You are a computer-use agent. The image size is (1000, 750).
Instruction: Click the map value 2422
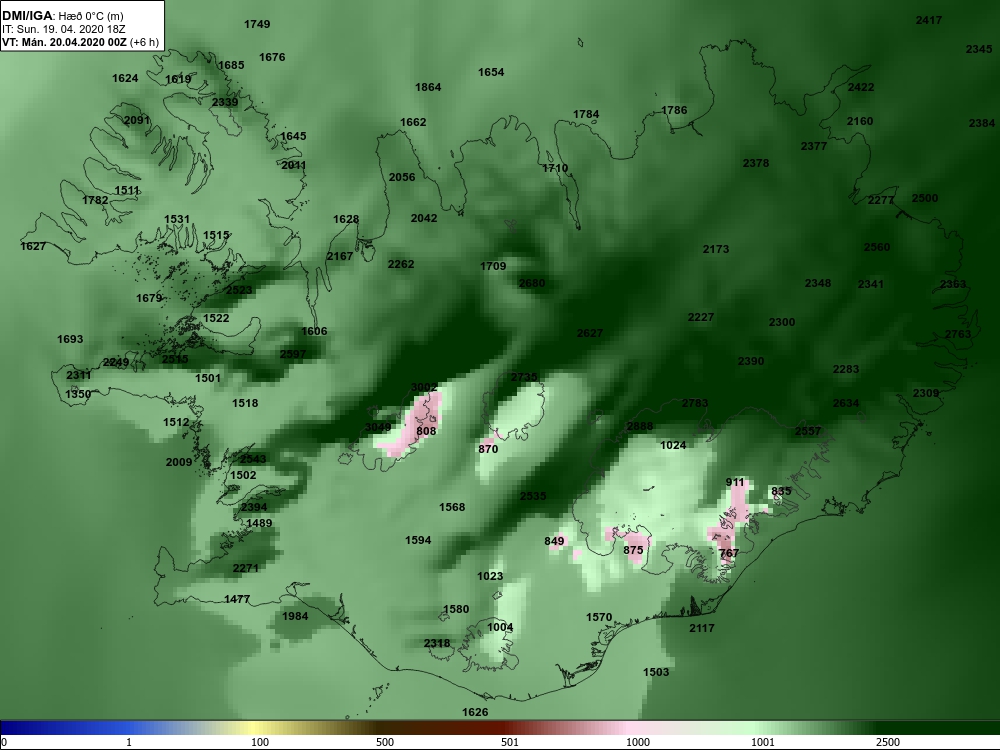[x=861, y=87]
